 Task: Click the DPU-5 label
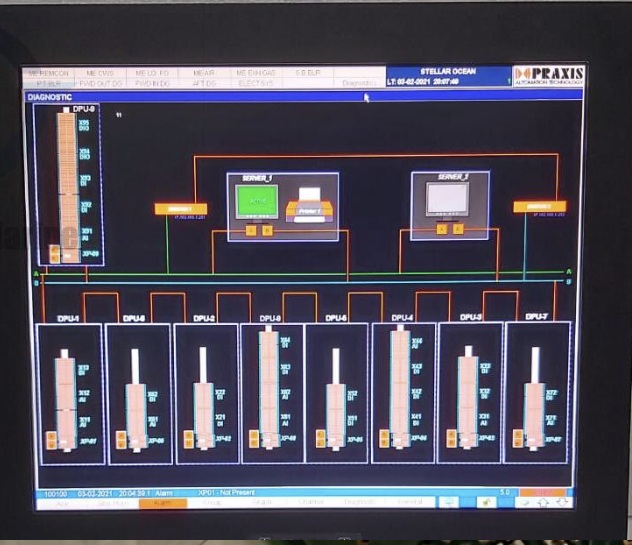coord(336,318)
